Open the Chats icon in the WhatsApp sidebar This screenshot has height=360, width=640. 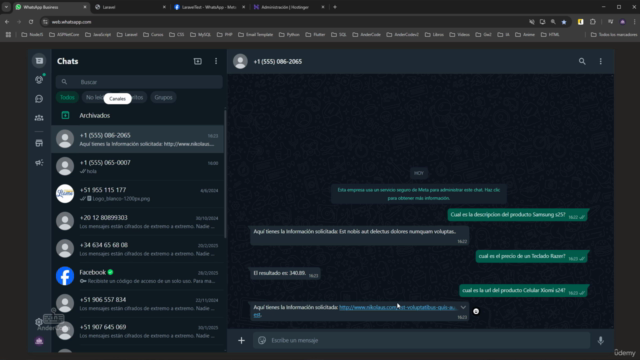pyautogui.click(x=39, y=61)
